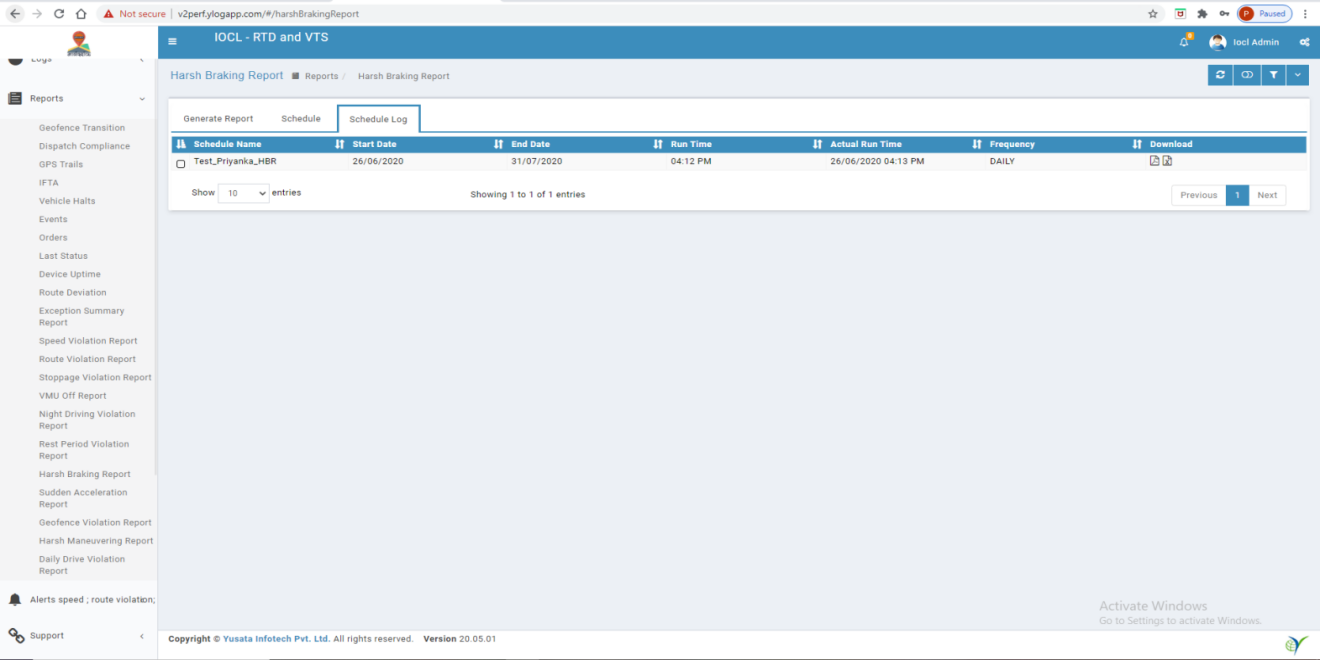This screenshot has width=1320, height=660.
Task: Click the Reports breadcrumb link
Action: [321, 76]
